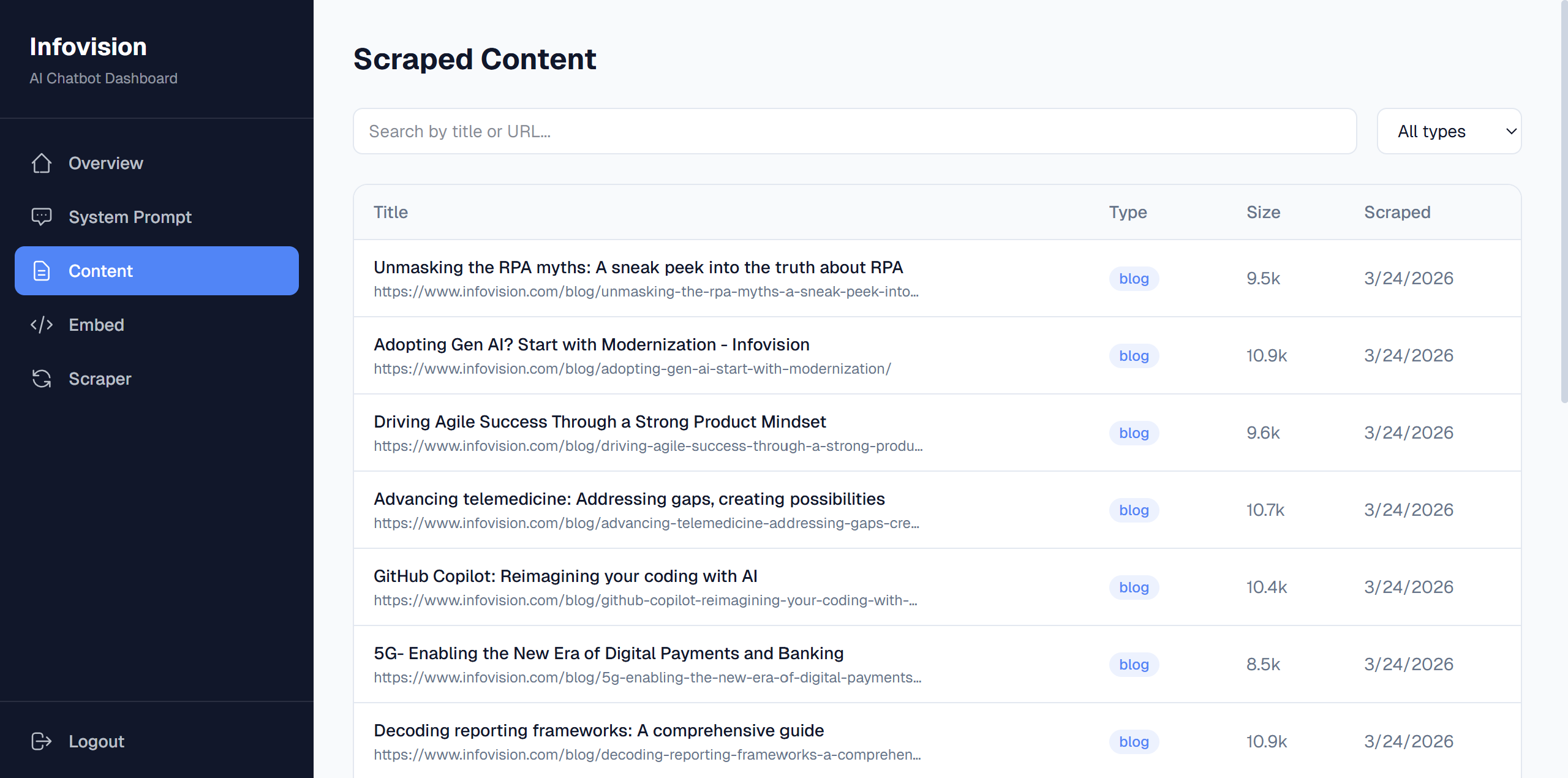The width and height of the screenshot is (1568, 778).
Task: Open the GitHub Copilot blog entry
Action: [565, 576]
